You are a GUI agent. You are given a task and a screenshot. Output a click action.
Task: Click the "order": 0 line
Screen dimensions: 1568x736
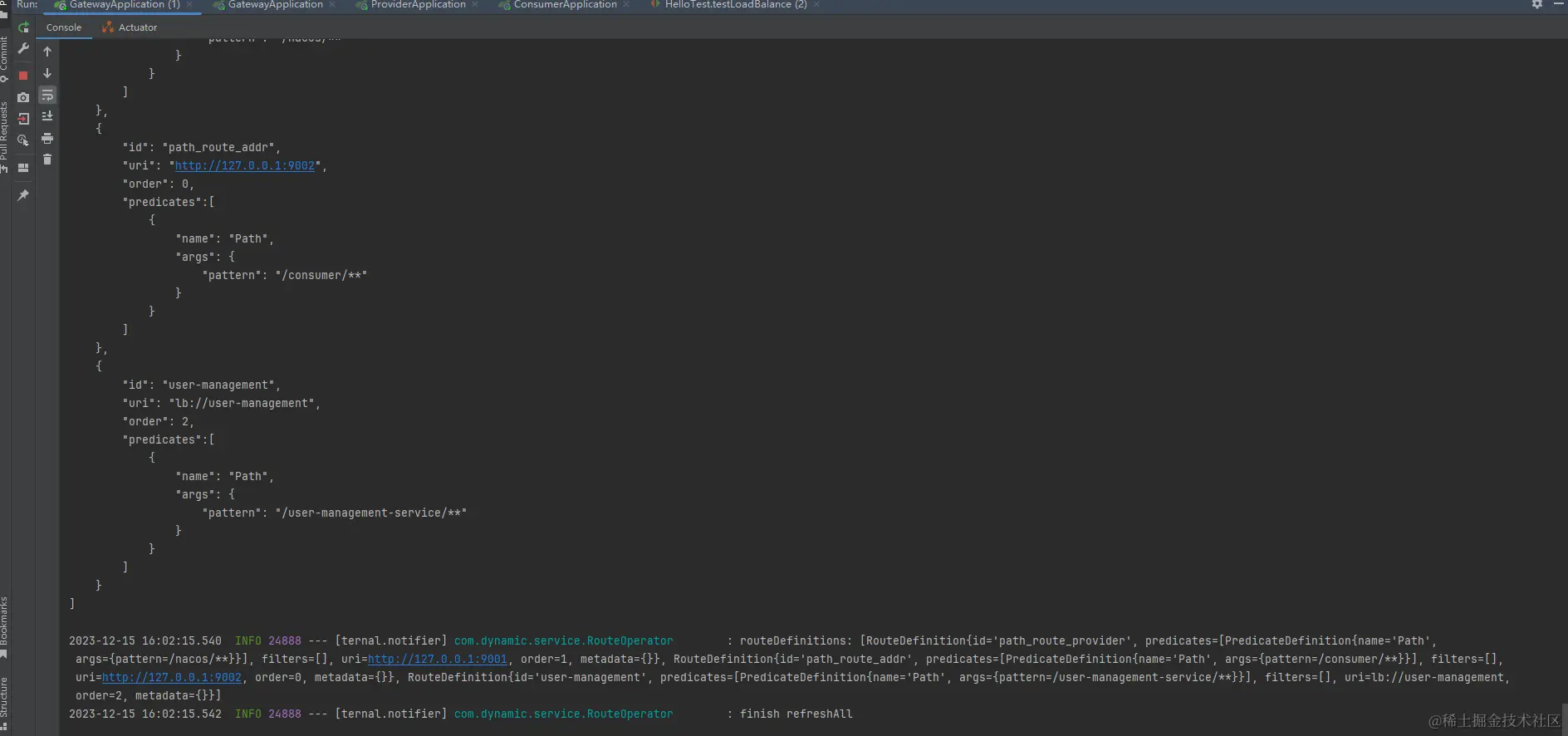pos(159,184)
